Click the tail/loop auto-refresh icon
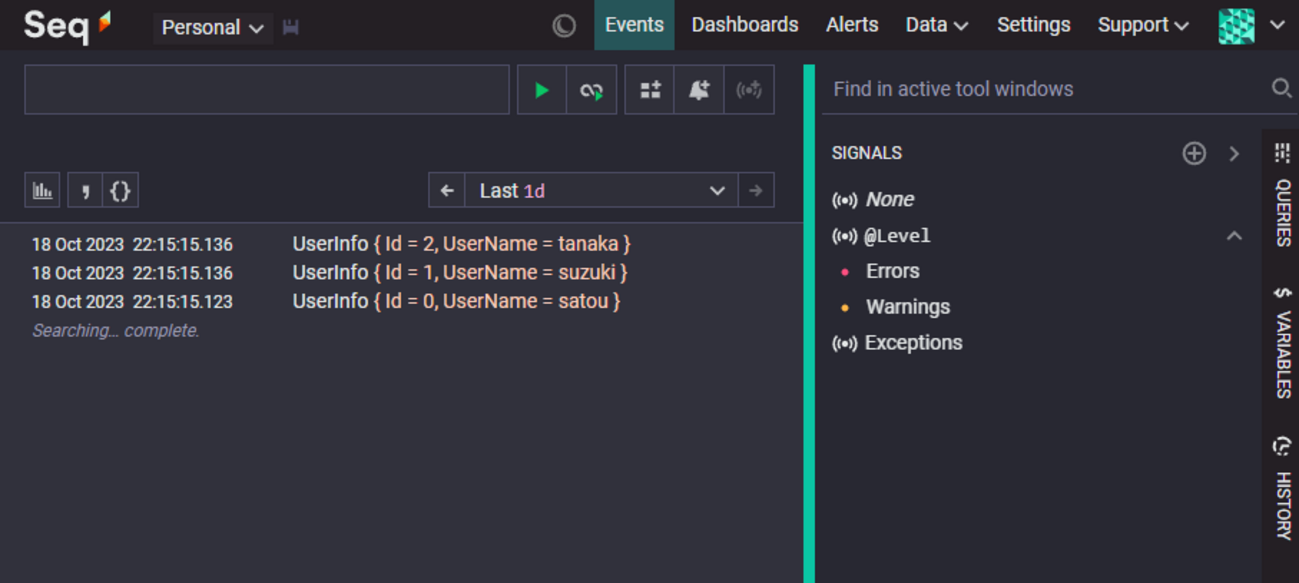 (x=591, y=90)
